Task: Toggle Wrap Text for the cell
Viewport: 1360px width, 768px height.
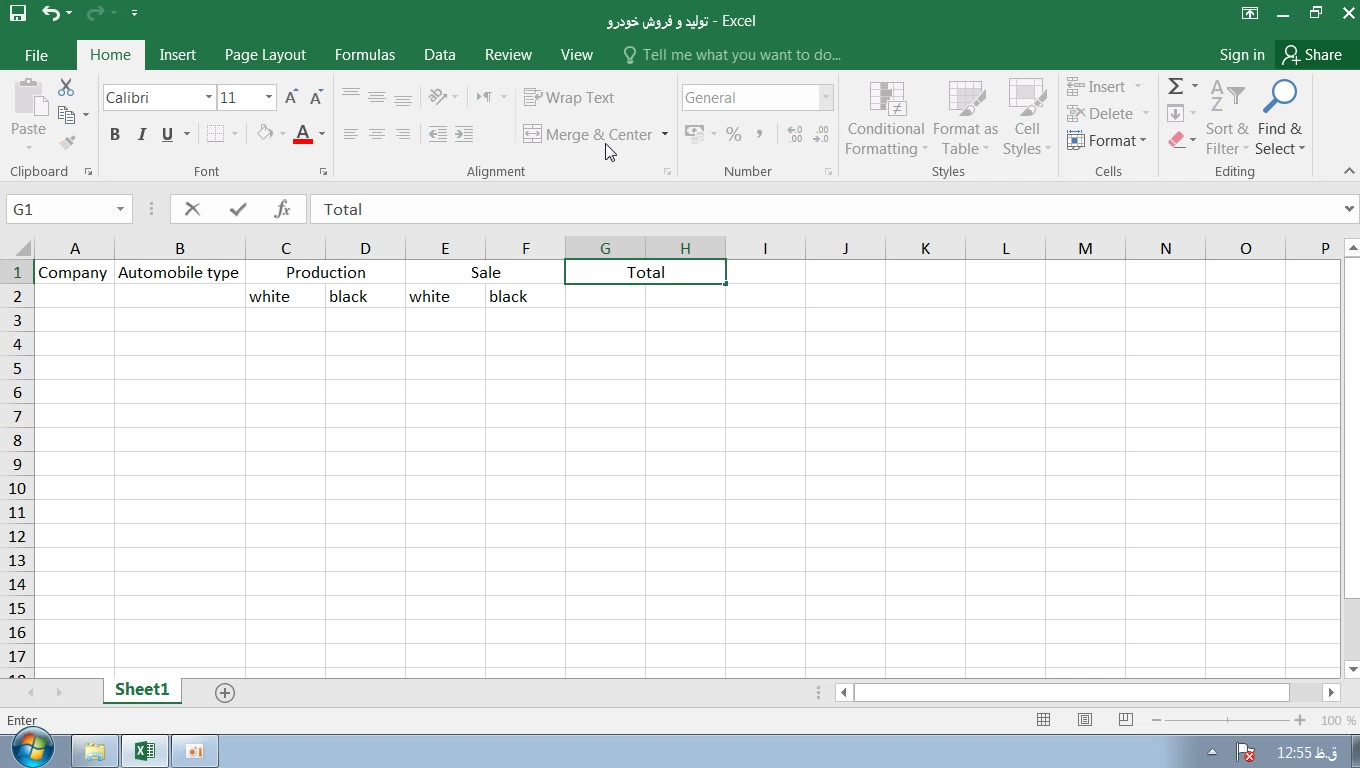Action: tap(569, 97)
